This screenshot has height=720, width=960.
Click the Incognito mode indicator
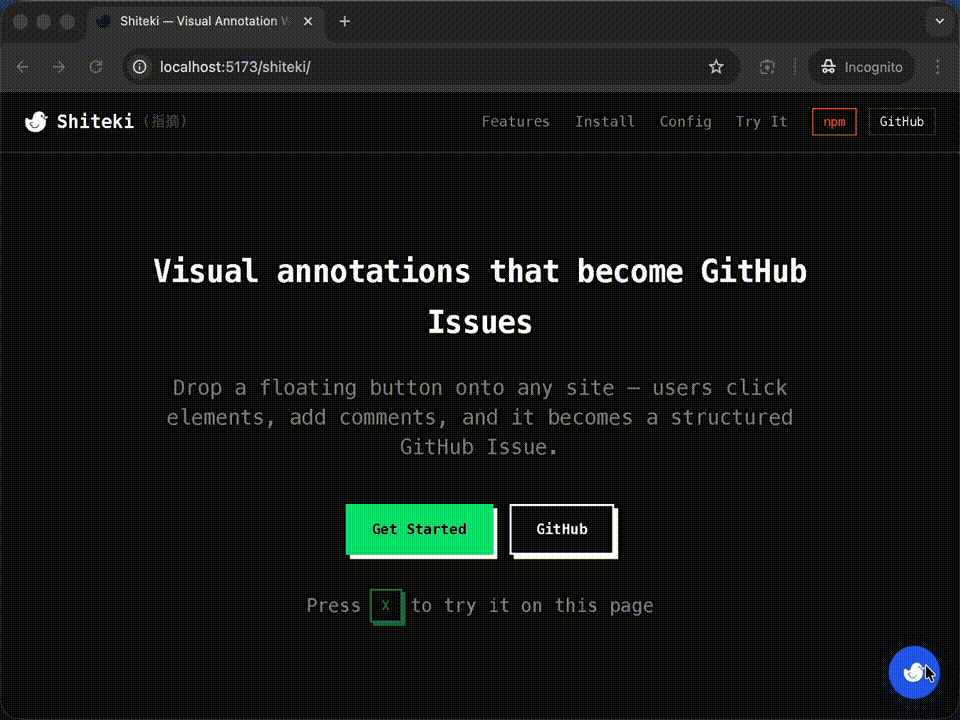point(861,67)
